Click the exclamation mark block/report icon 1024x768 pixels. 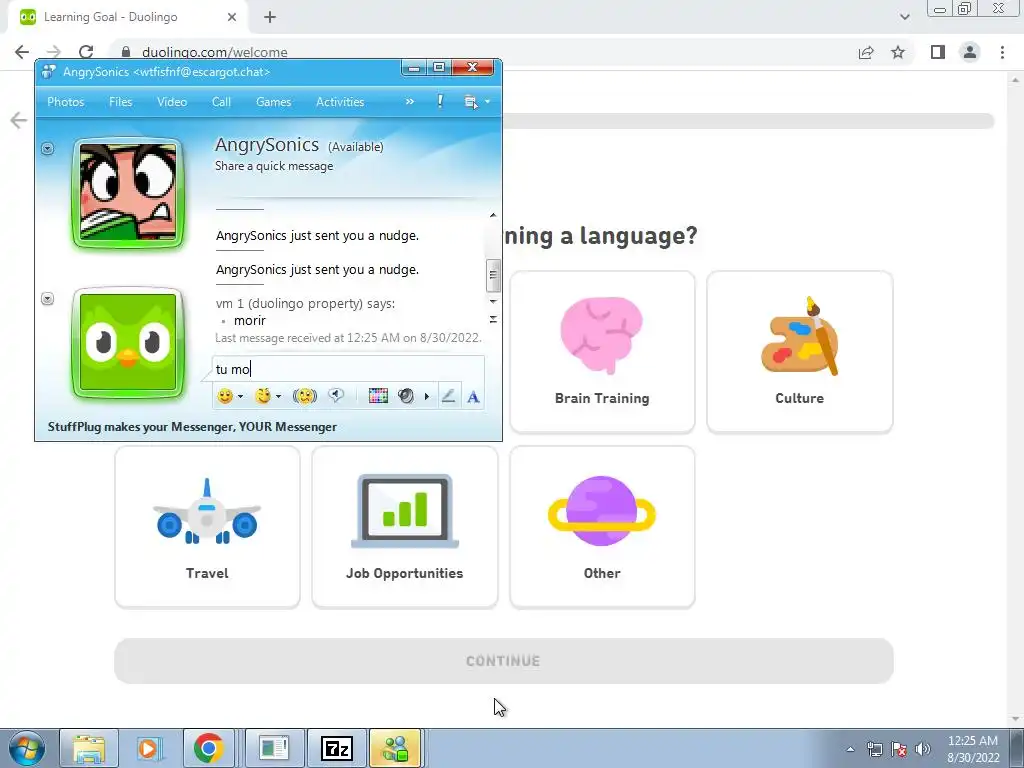[x=440, y=101]
